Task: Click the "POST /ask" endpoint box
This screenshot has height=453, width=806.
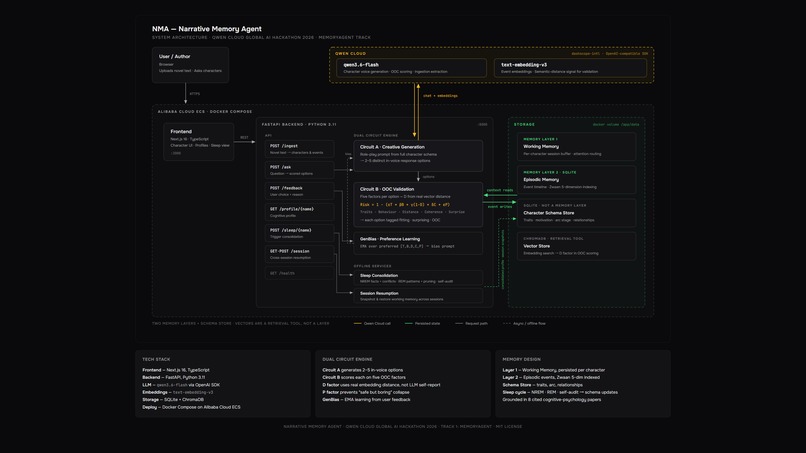Action: (299, 170)
